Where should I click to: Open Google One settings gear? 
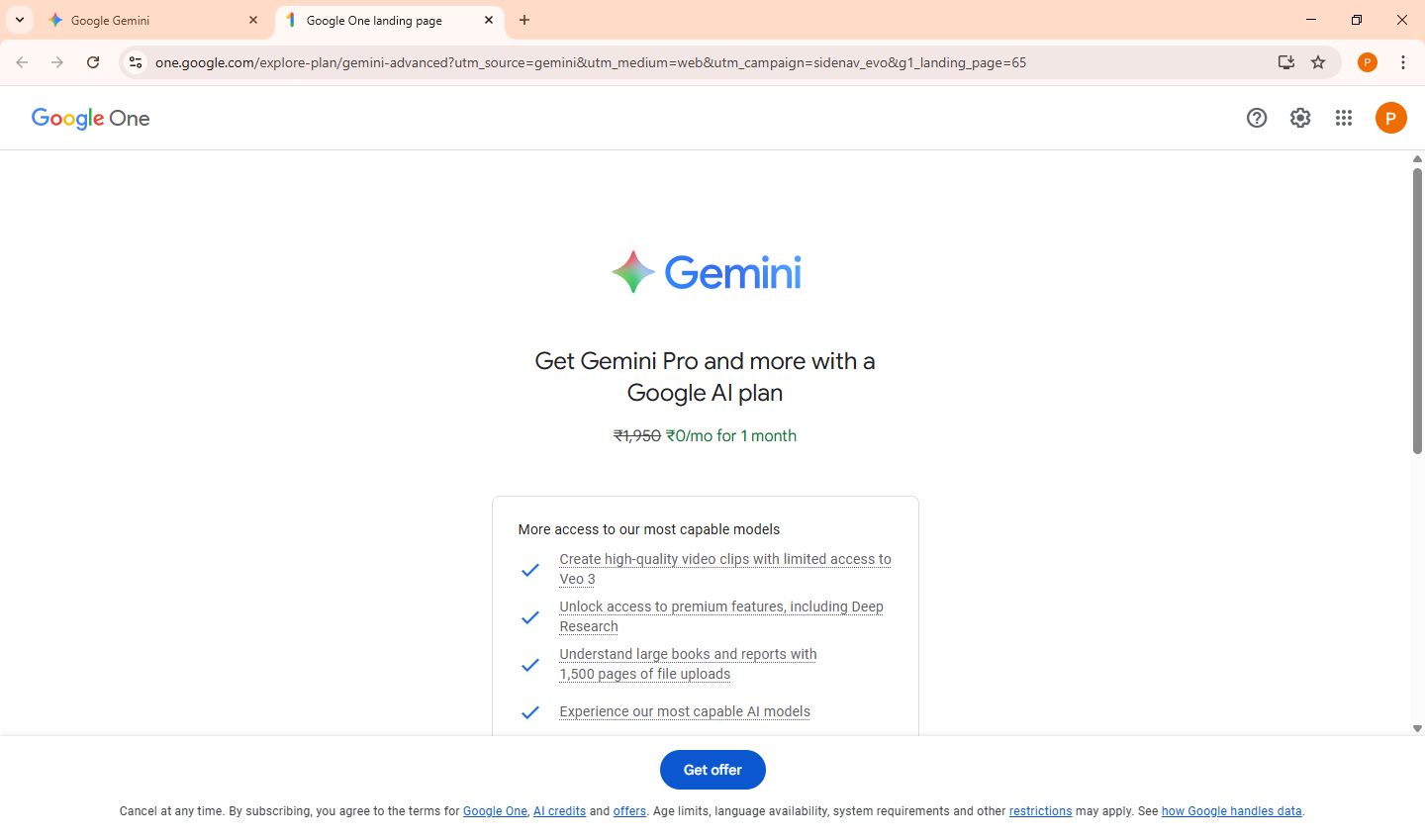(1300, 119)
